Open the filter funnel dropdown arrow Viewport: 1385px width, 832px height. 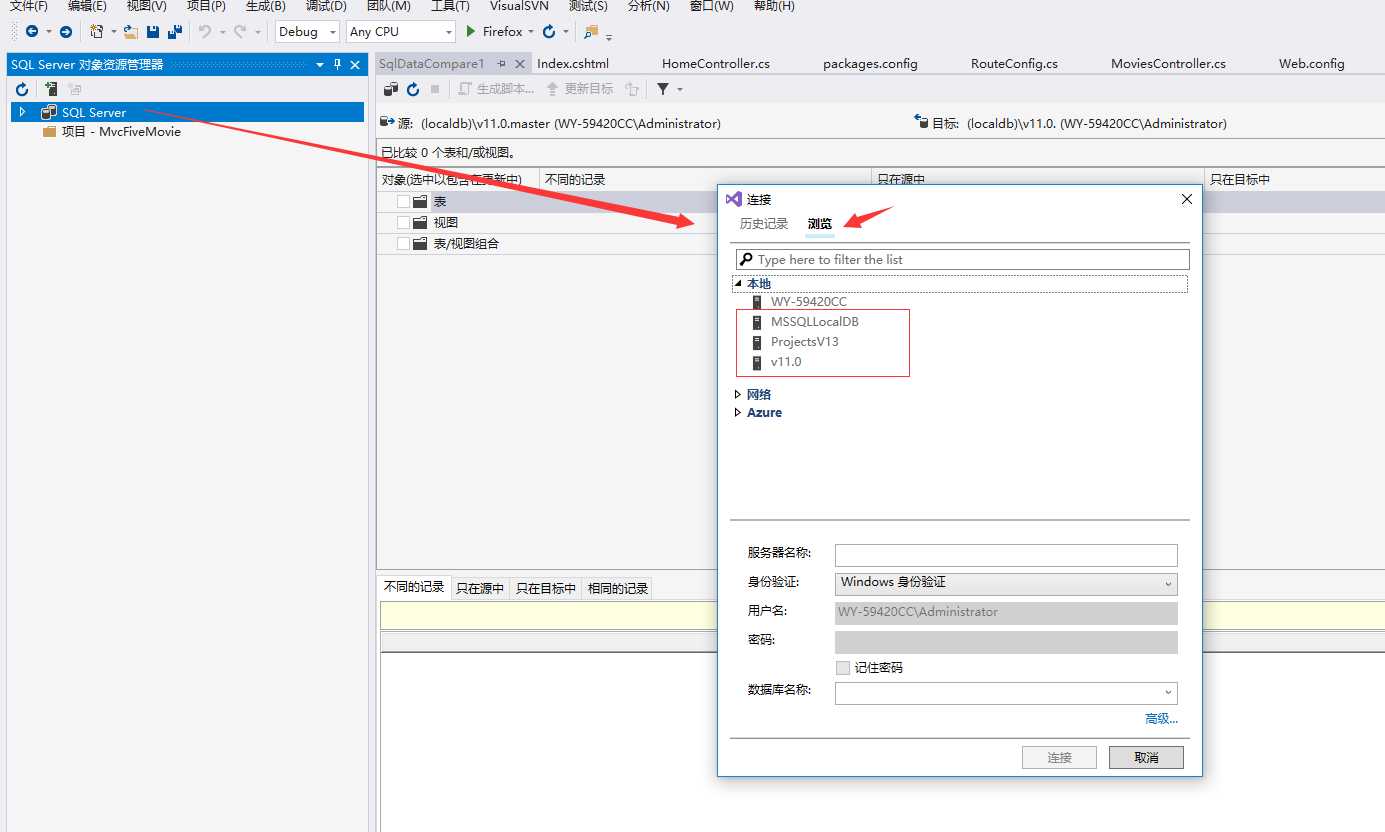pyautogui.click(x=680, y=90)
